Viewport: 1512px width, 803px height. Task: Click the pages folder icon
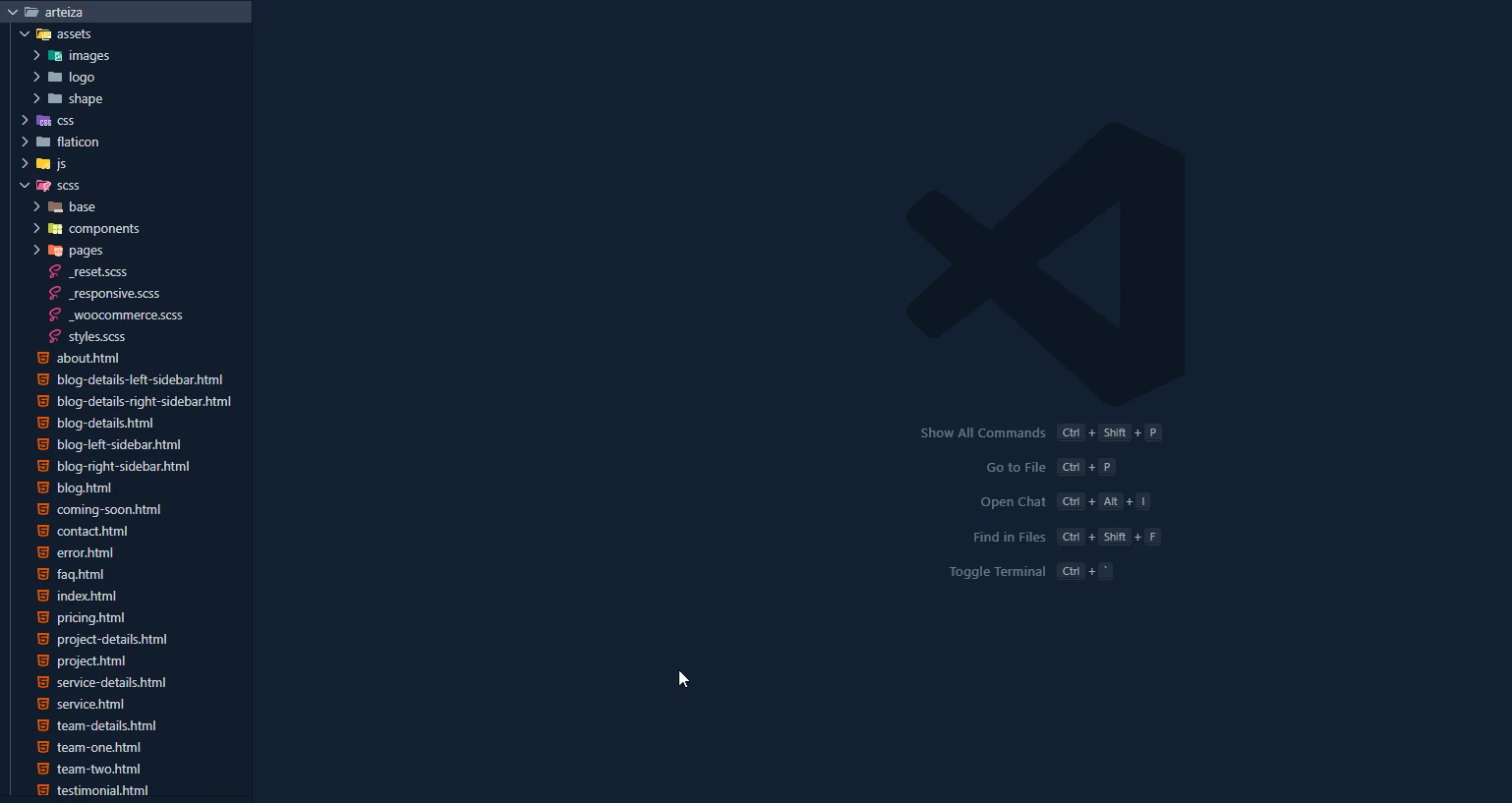click(x=55, y=251)
